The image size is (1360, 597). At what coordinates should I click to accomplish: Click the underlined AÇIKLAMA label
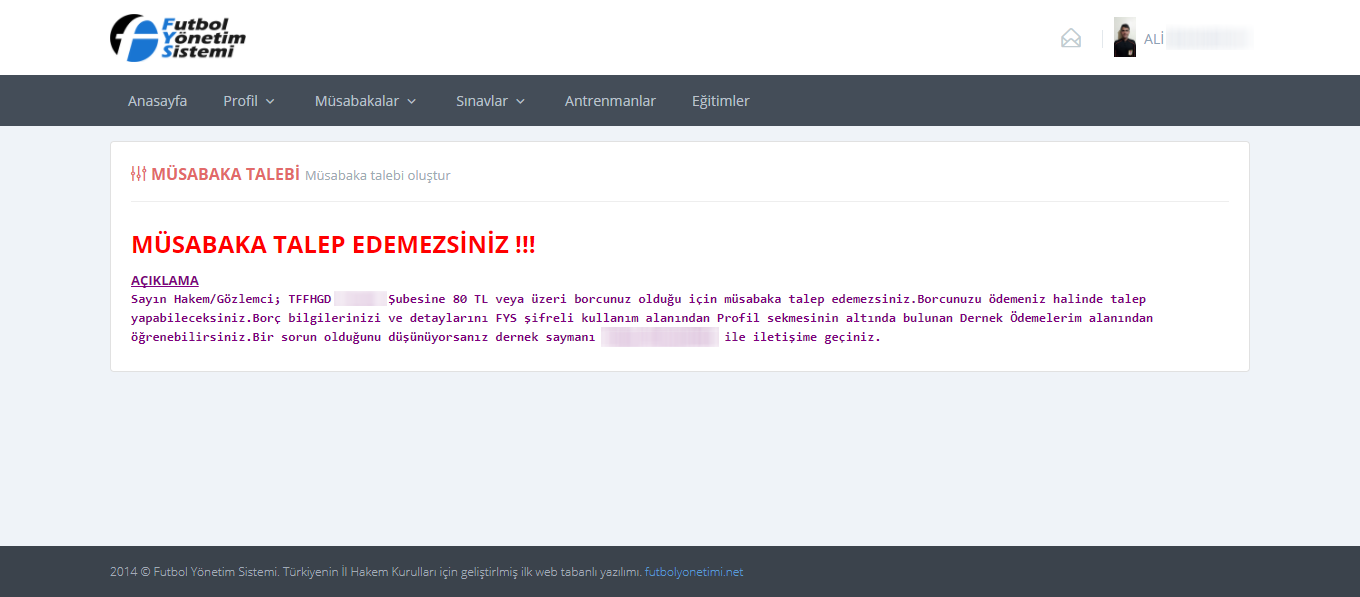(165, 281)
